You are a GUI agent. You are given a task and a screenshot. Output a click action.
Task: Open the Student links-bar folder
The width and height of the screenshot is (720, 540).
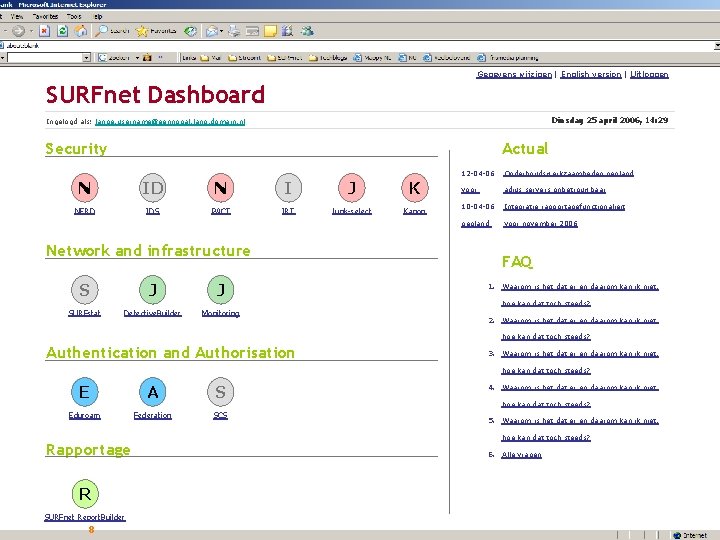[245, 58]
